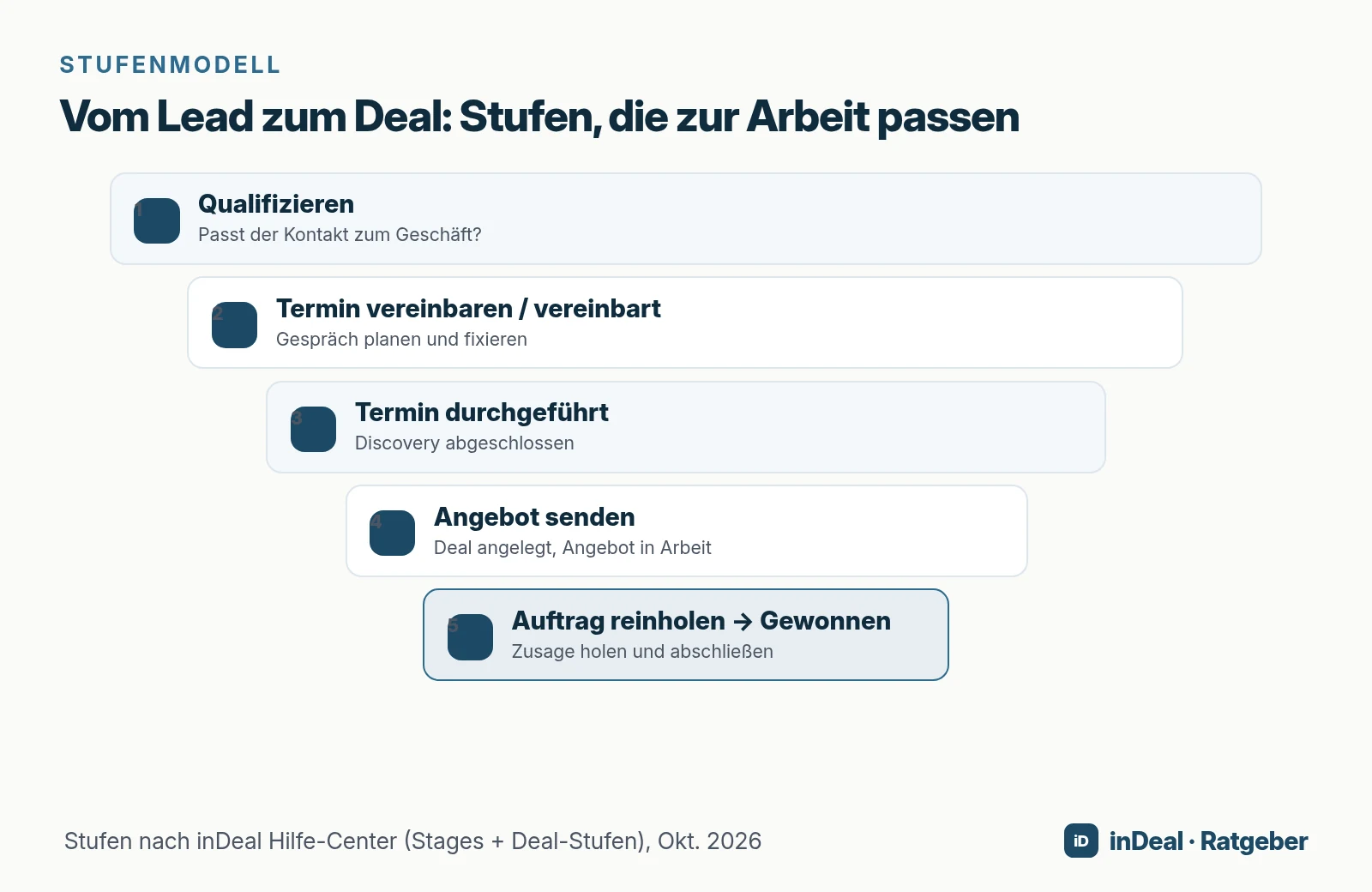The image size is (1372, 892).
Task: Click the inDeal logo icon
Action: click(x=1080, y=841)
